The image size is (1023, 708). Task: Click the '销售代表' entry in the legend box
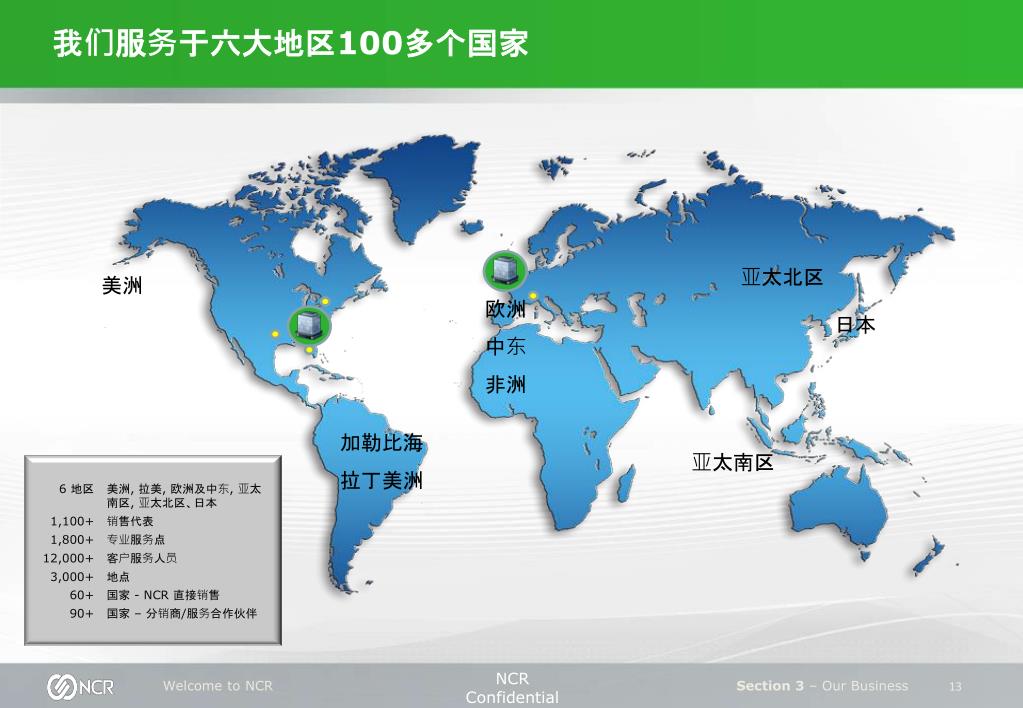130,521
